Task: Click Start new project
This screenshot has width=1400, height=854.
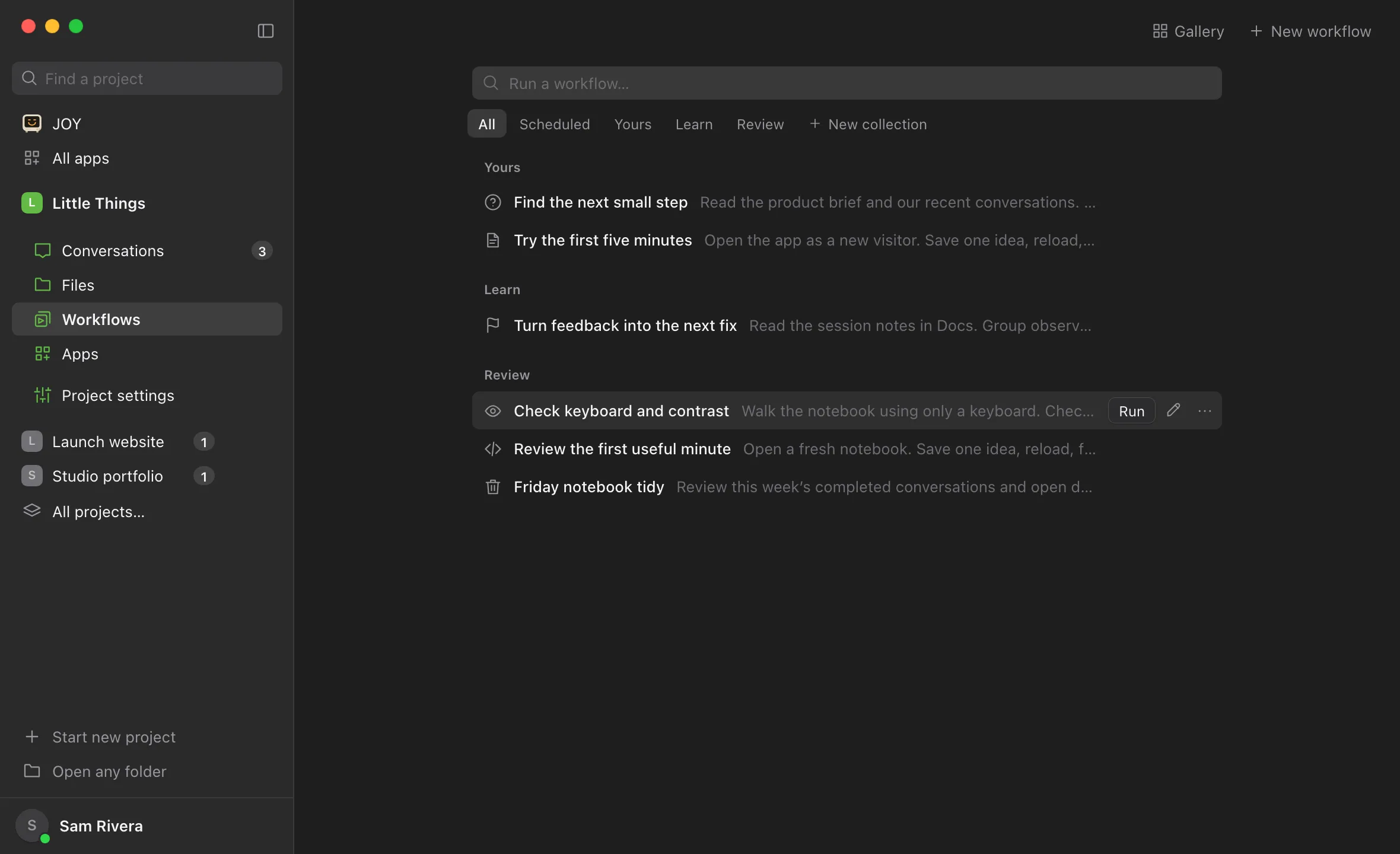Action: click(100, 737)
